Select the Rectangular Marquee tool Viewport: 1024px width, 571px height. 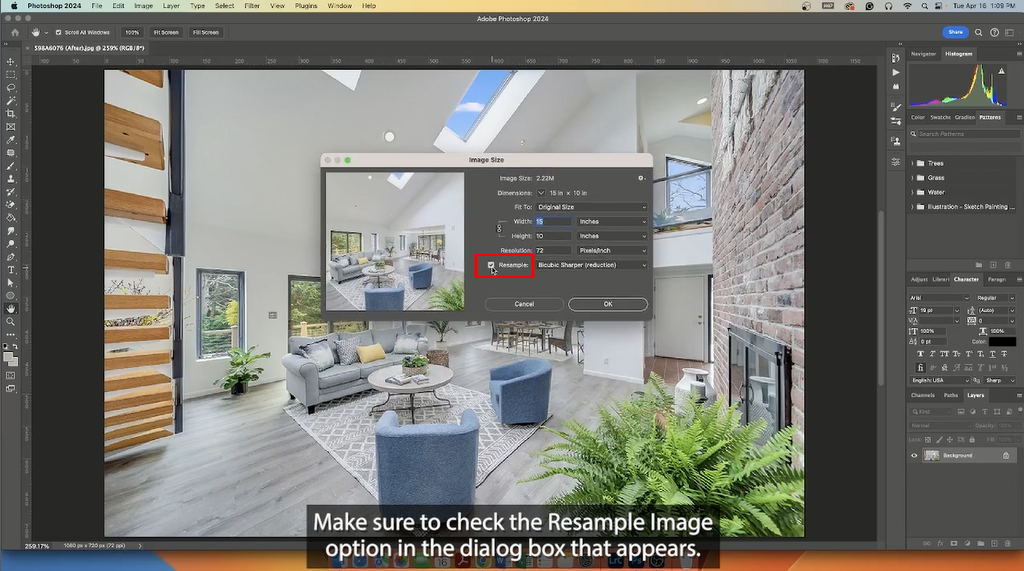pyautogui.click(x=10, y=74)
